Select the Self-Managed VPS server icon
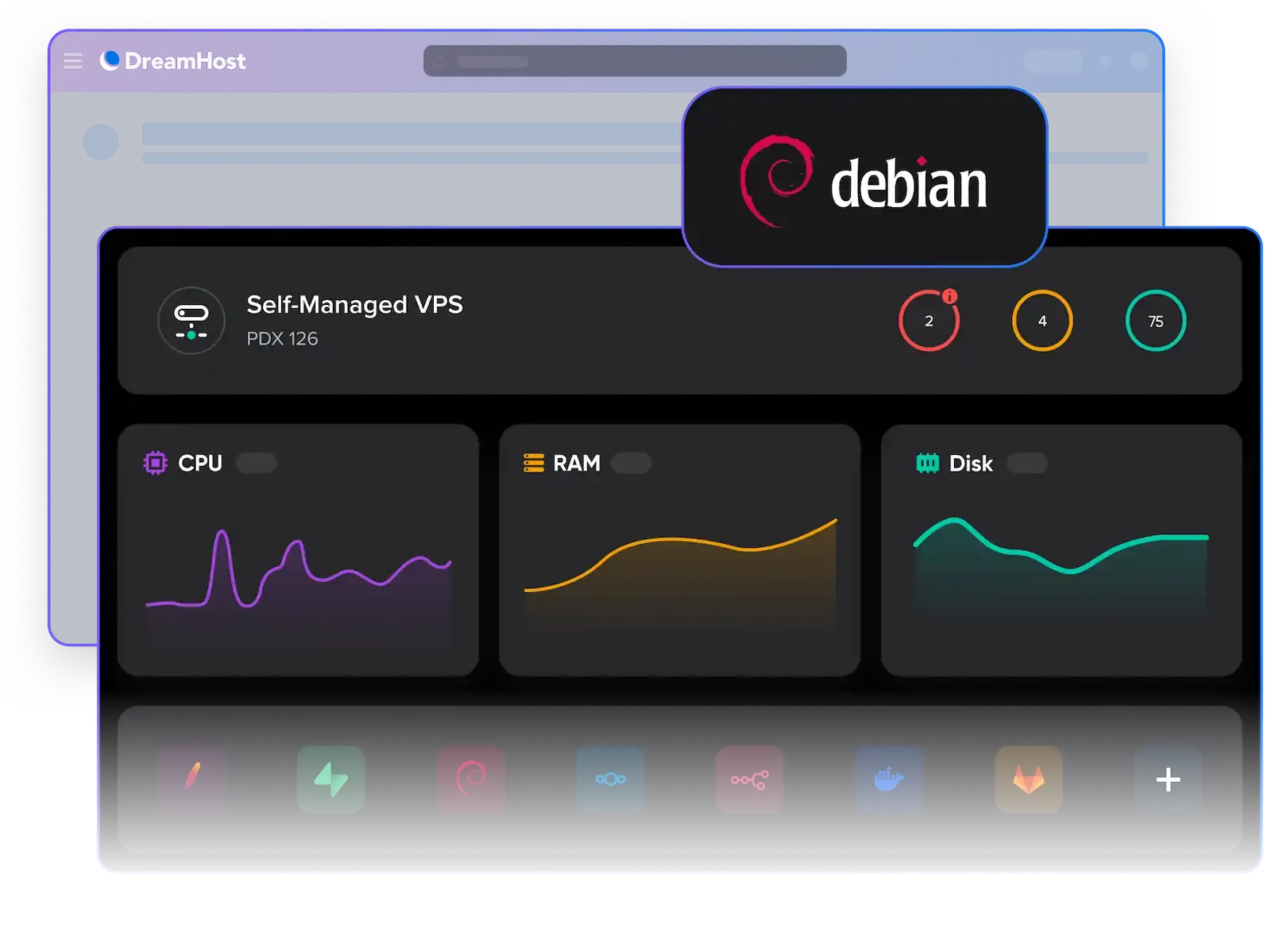Screen dimensions: 1271x952 click(191, 321)
